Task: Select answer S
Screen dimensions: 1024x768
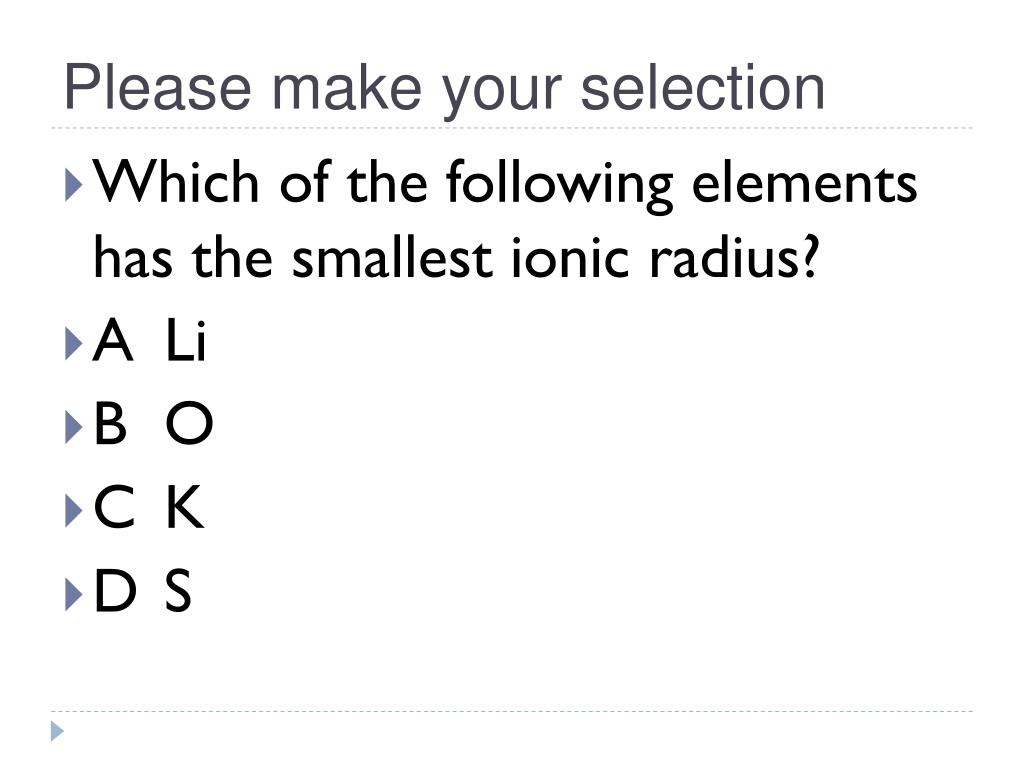Action: point(179,593)
